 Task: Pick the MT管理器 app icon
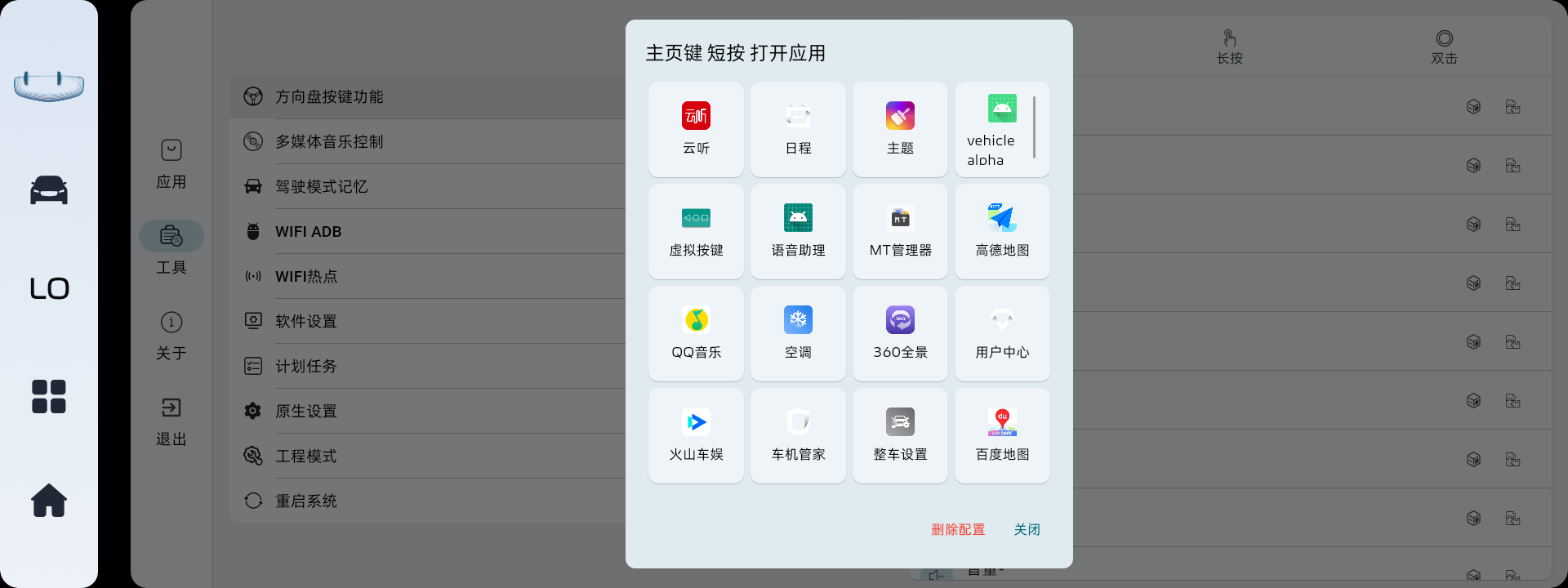coord(900,231)
